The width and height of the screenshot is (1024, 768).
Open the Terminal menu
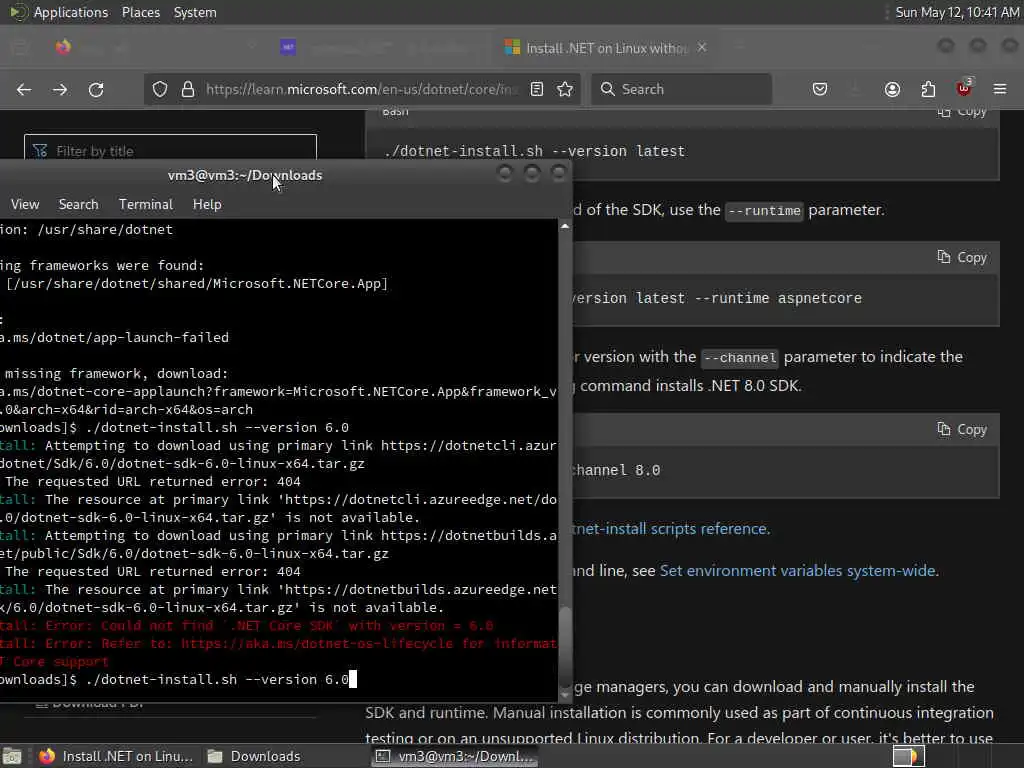(146, 204)
